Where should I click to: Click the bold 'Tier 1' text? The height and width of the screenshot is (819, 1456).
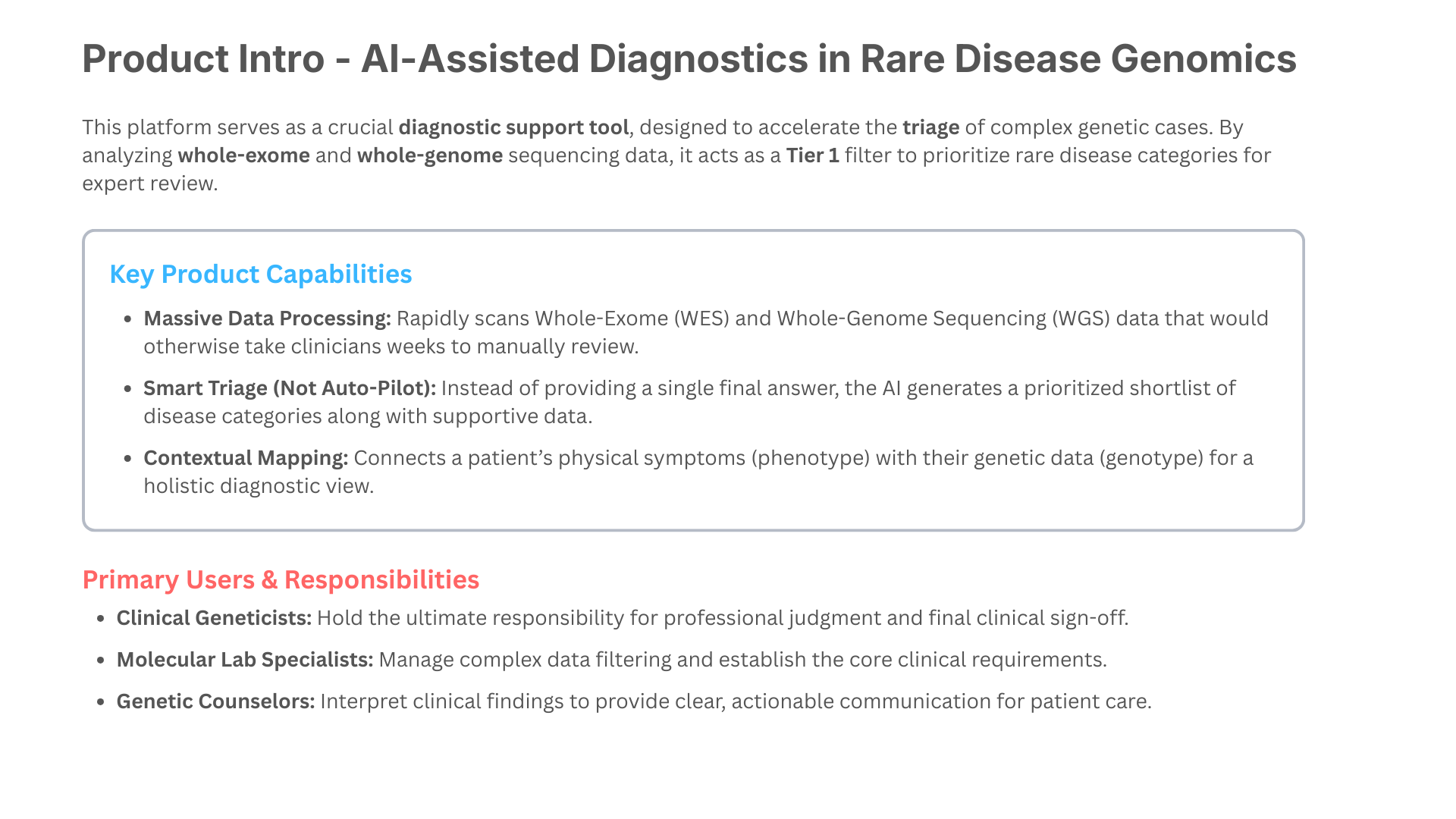coord(812,155)
